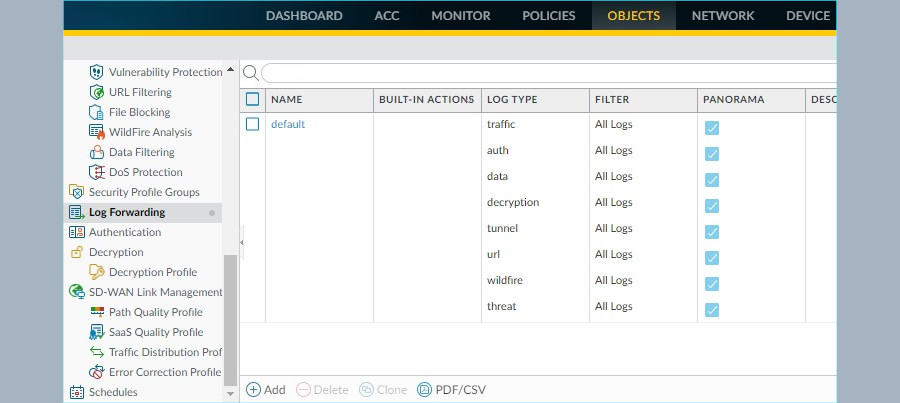Click the Delete button
This screenshot has width=900, height=403.
click(323, 390)
